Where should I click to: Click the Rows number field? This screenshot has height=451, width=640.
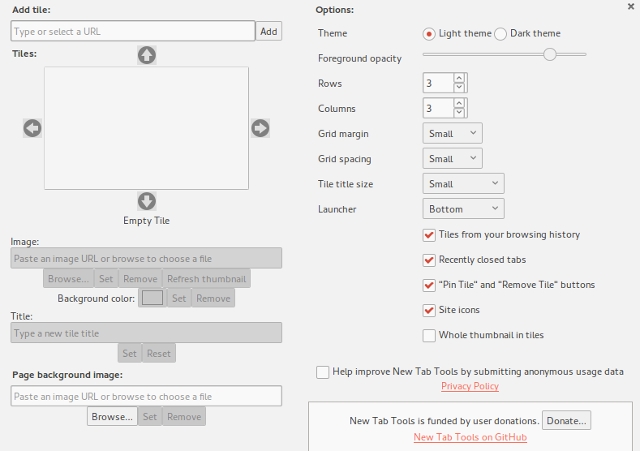(x=438, y=83)
